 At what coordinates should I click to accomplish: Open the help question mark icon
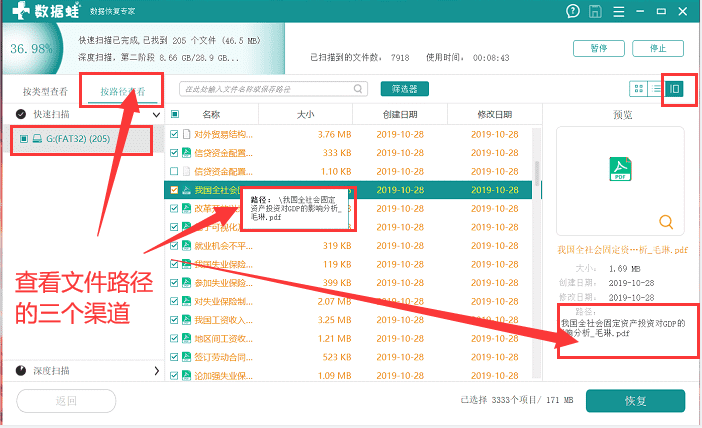point(573,11)
